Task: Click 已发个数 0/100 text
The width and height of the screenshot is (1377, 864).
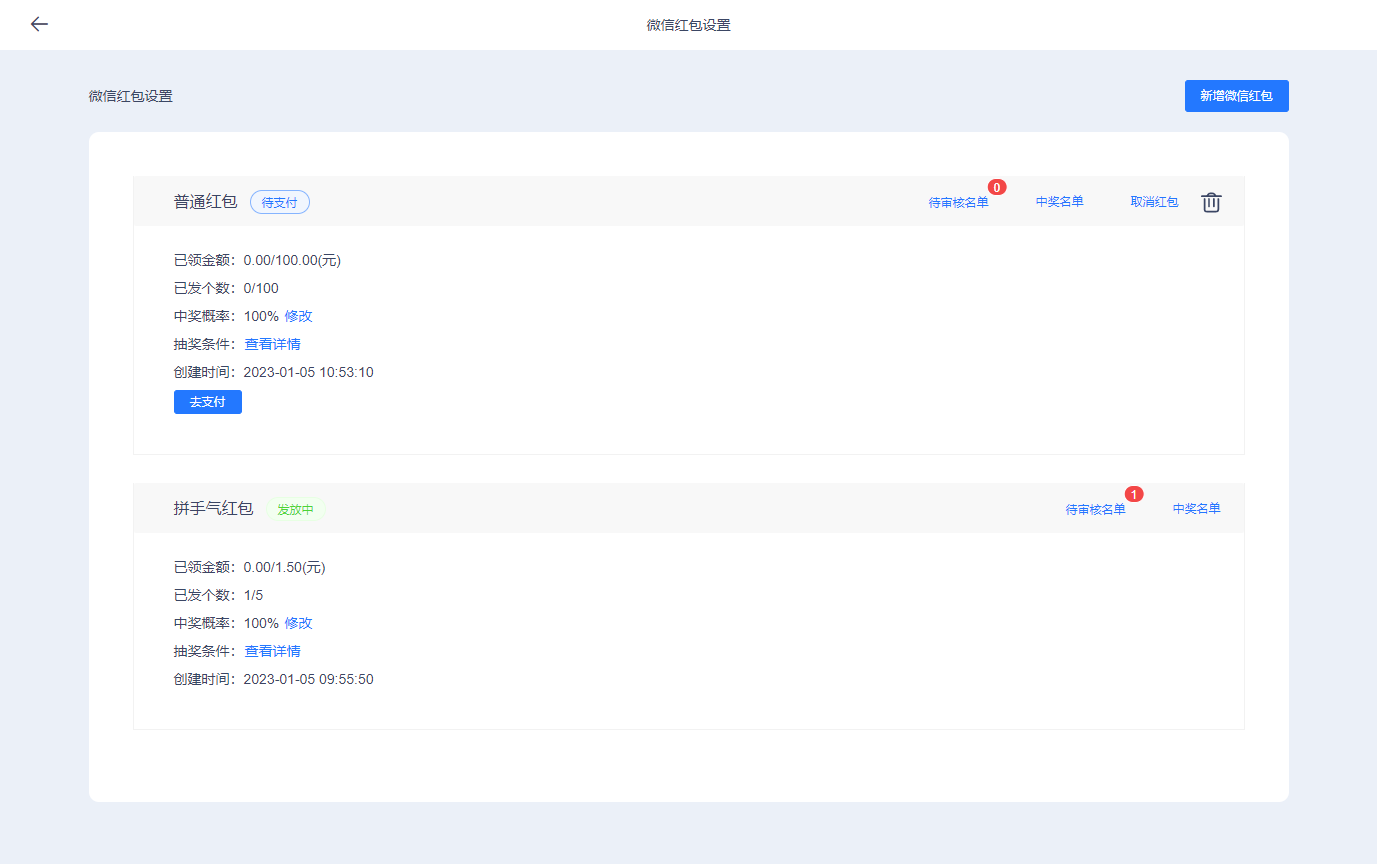Action: pyautogui.click(x=226, y=288)
